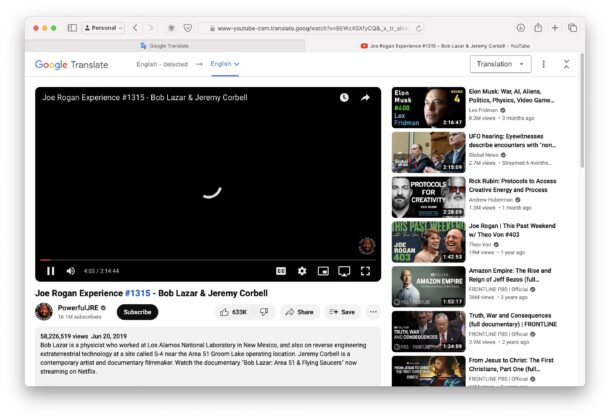Mute the video volume
This screenshot has width=610, height=419.
coord(70,271)
